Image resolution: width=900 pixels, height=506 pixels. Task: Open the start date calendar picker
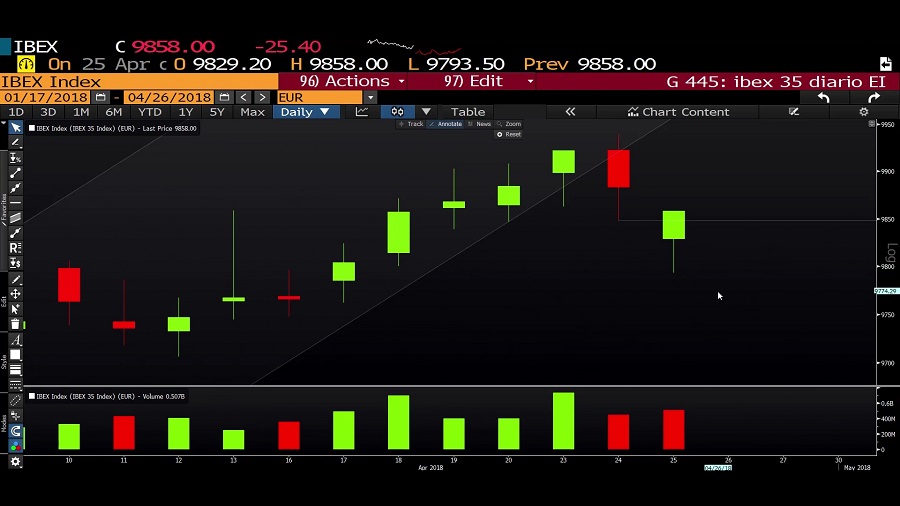[100, 97]
